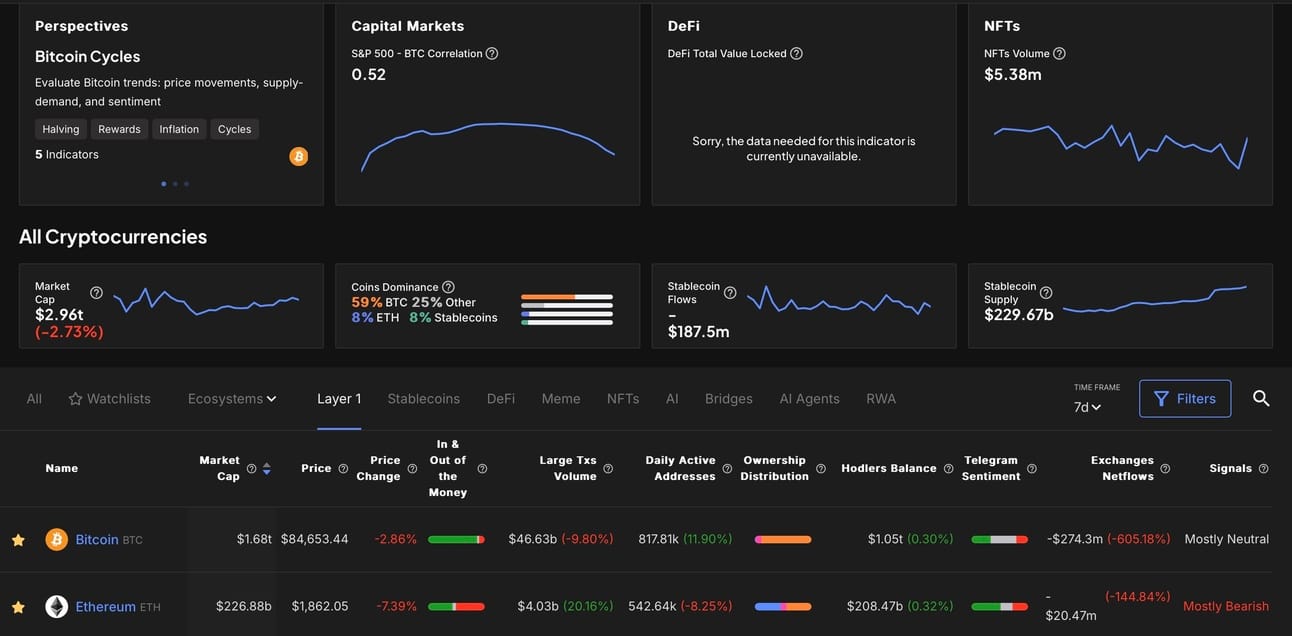Viewport: 1292px width, 636px height.
Task: Sort by Market Cap using sort arrows
Action: (266, 468)
